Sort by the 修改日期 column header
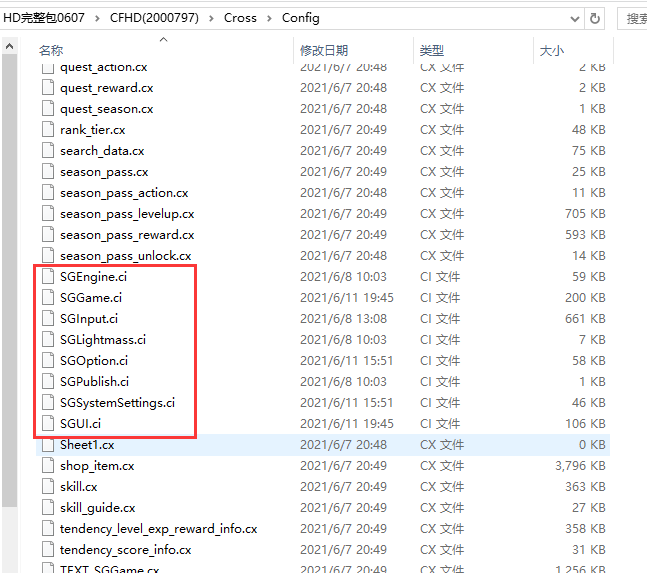The height and width of the screenshot is (573, 647). 324,50
